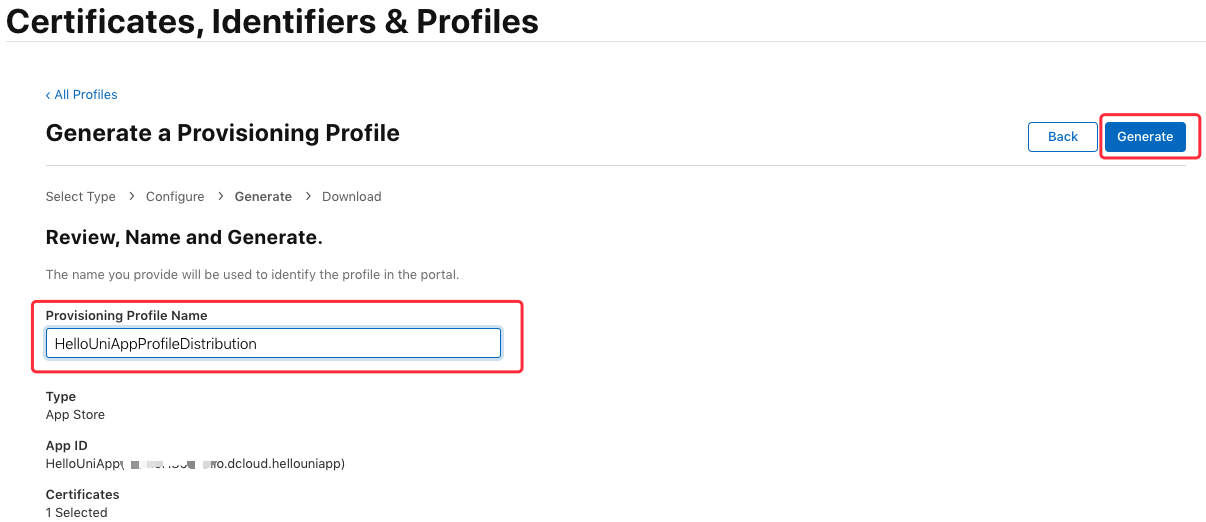Click the 'Certificates' section label
1206x522 pixels.
[x=82, y=495]
